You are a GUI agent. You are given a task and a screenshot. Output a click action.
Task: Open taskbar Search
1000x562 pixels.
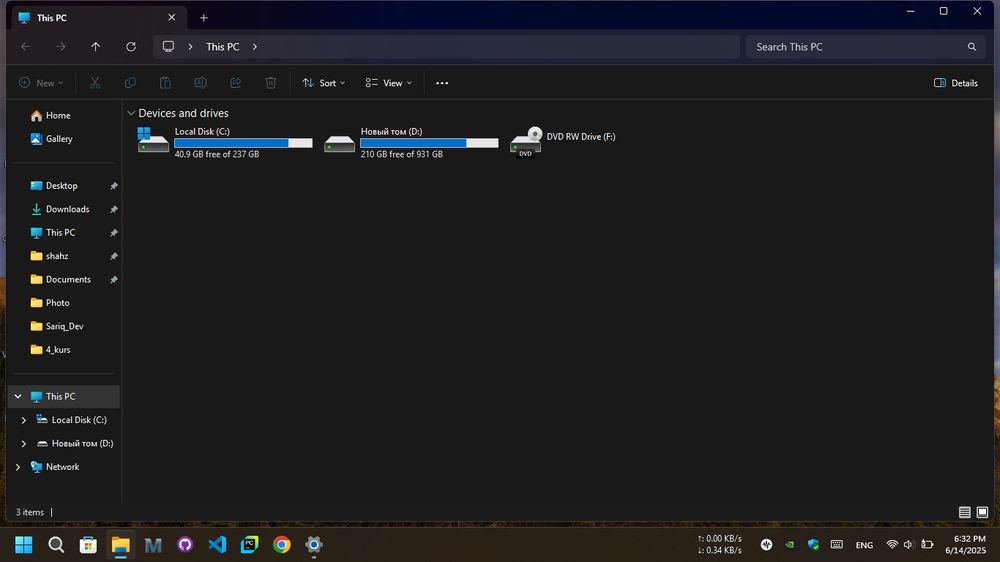tap(56, 545)
